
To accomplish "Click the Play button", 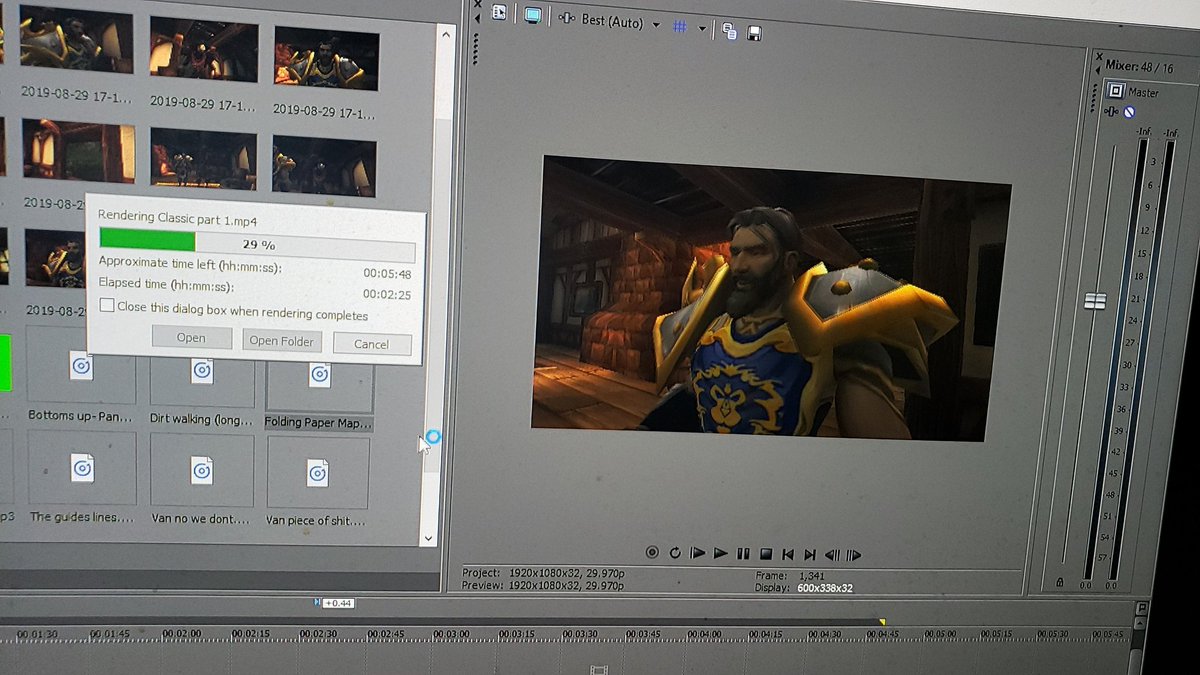I will coord(720,552).
